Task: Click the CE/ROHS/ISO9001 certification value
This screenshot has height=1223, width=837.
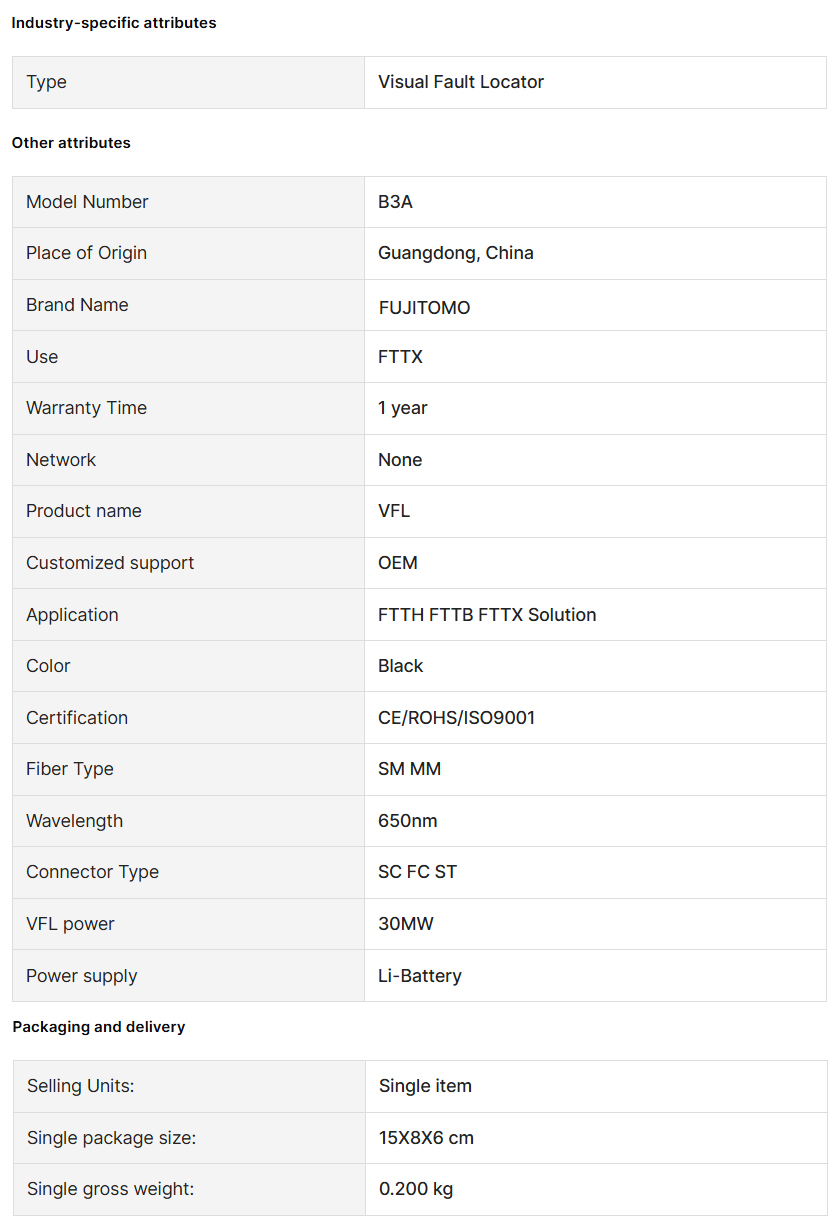Action: coord(457,718)
